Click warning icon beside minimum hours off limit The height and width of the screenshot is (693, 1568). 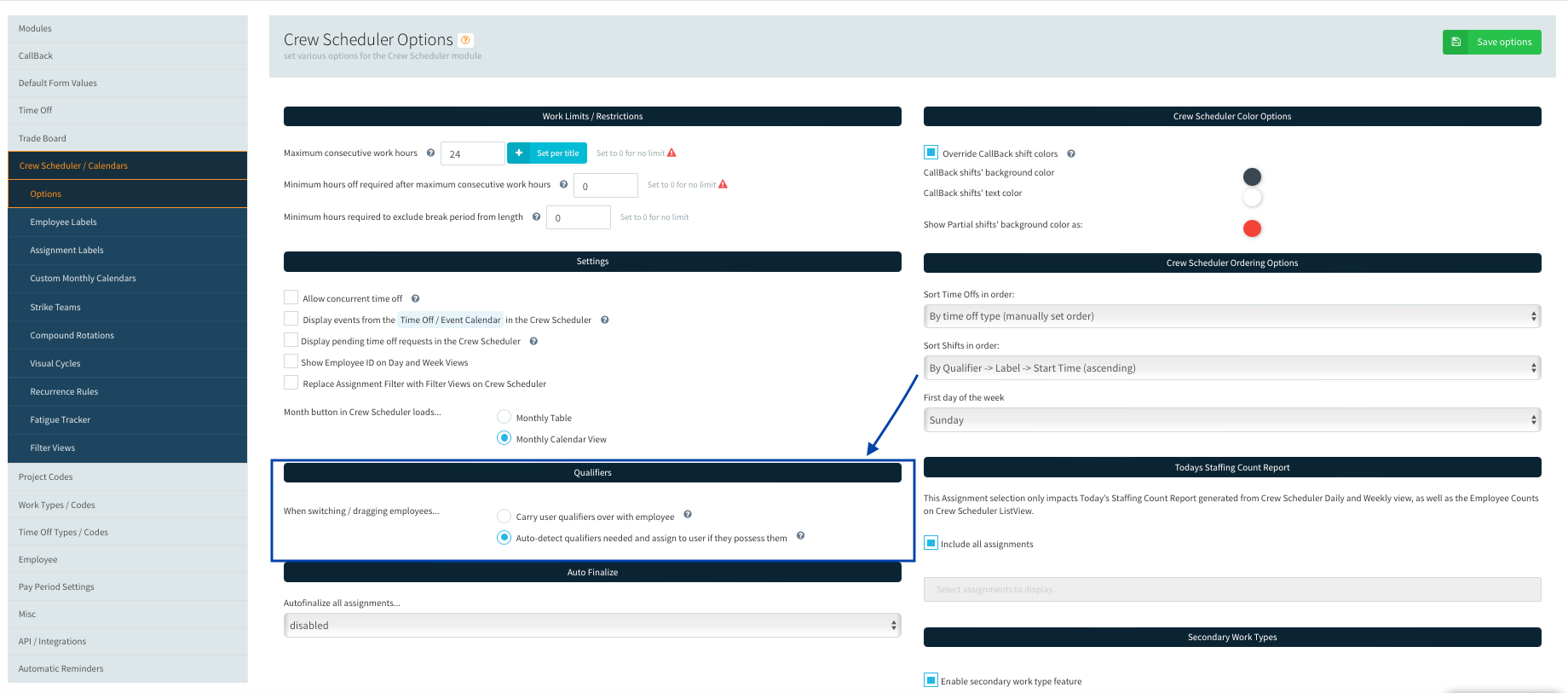click(723, 184)
